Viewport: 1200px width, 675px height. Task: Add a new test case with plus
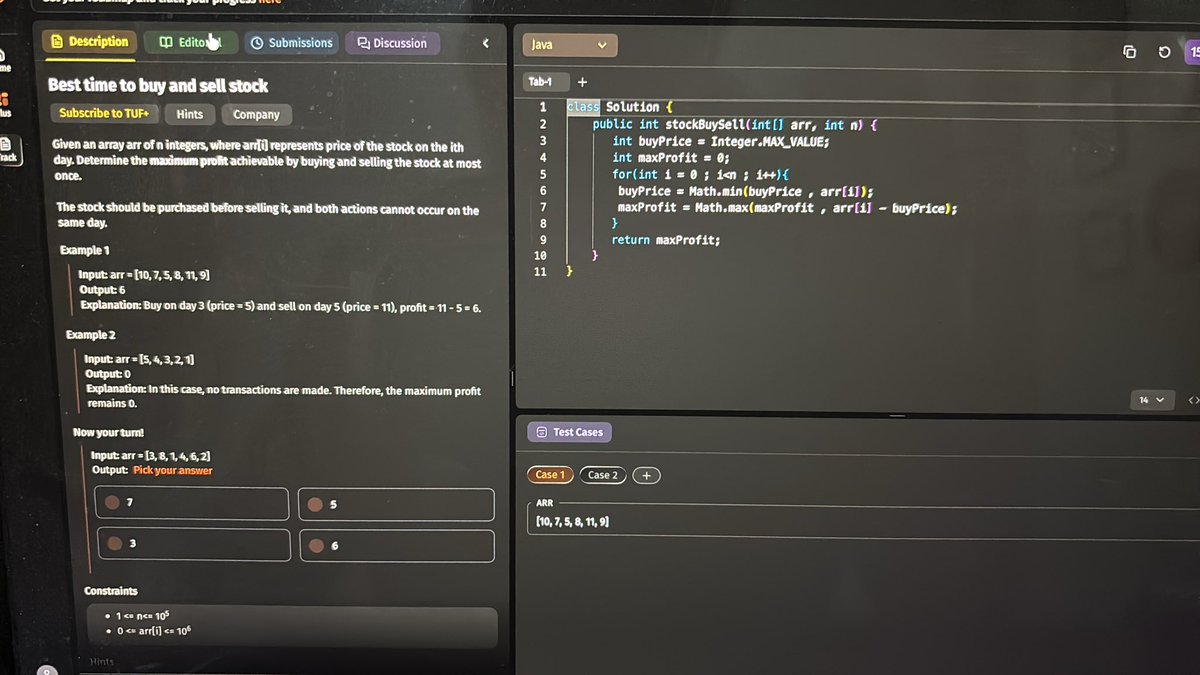coord(646,475)
